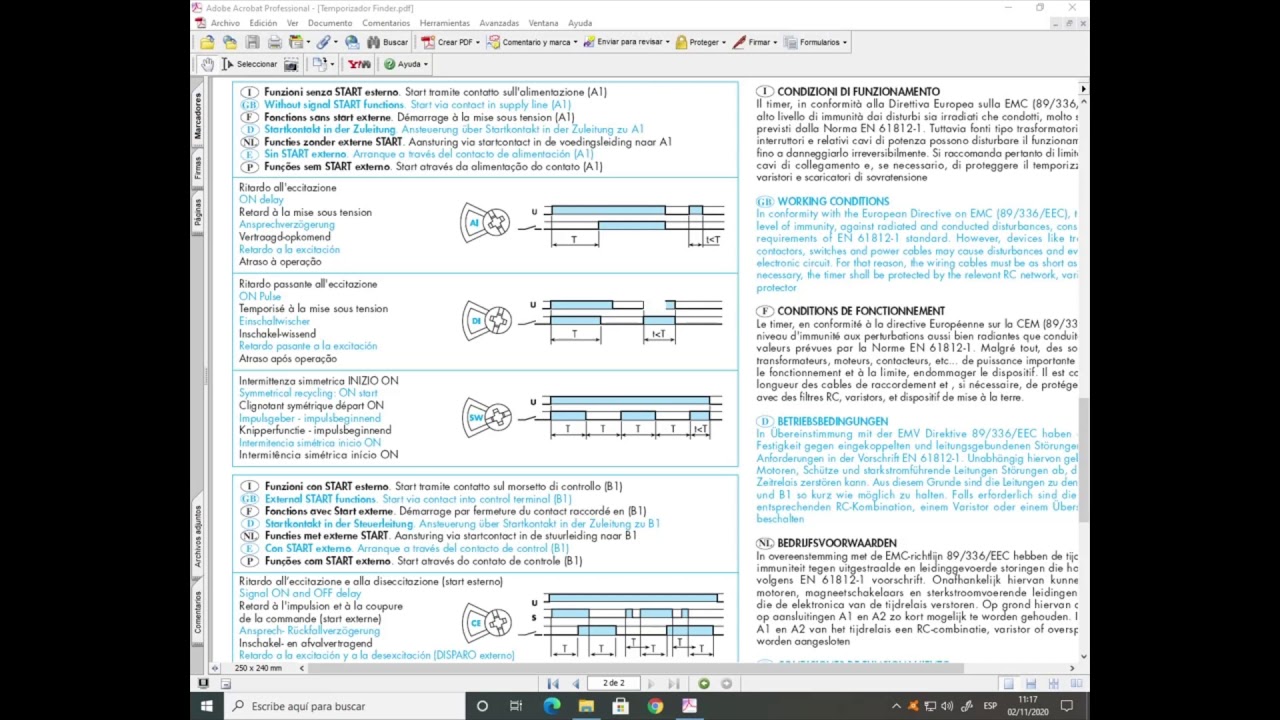Open the Firmas side panel tab
The width and height of the screenshot is (1280, 720).
198,168
